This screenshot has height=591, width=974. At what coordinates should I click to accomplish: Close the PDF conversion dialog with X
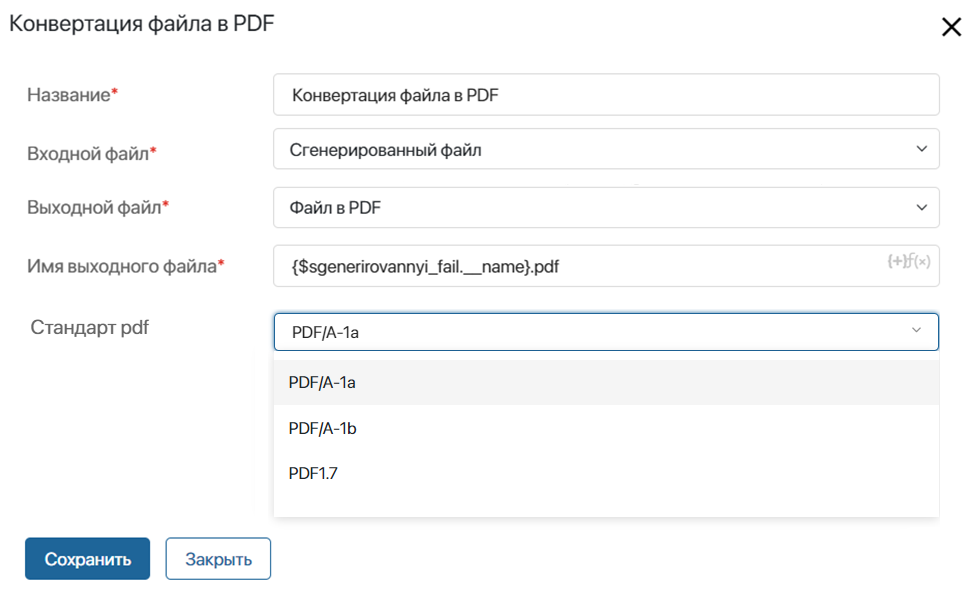[x=951, y=27]
